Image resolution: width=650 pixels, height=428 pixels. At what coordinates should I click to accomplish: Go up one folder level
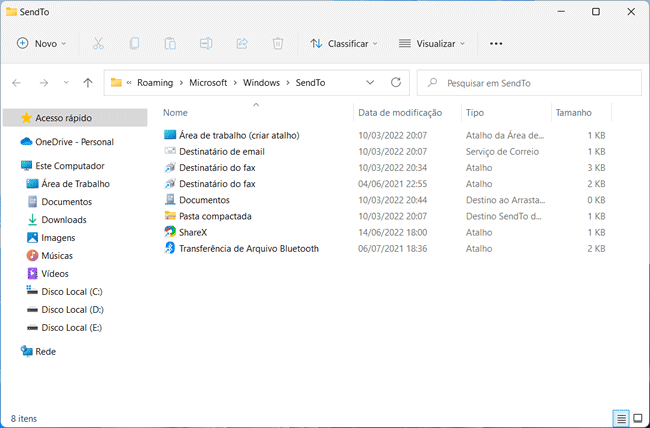point(88,82)
